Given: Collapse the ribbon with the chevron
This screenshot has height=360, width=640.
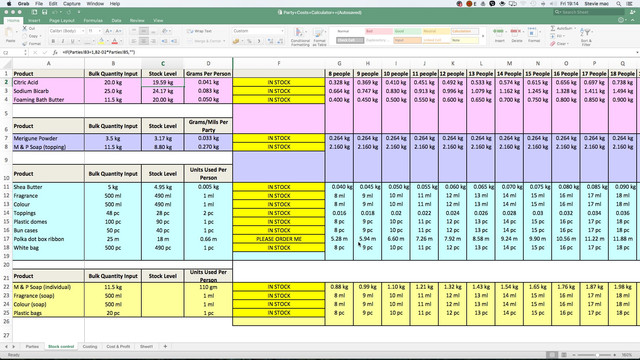Looking at the screenshot, I should (633, 20).
